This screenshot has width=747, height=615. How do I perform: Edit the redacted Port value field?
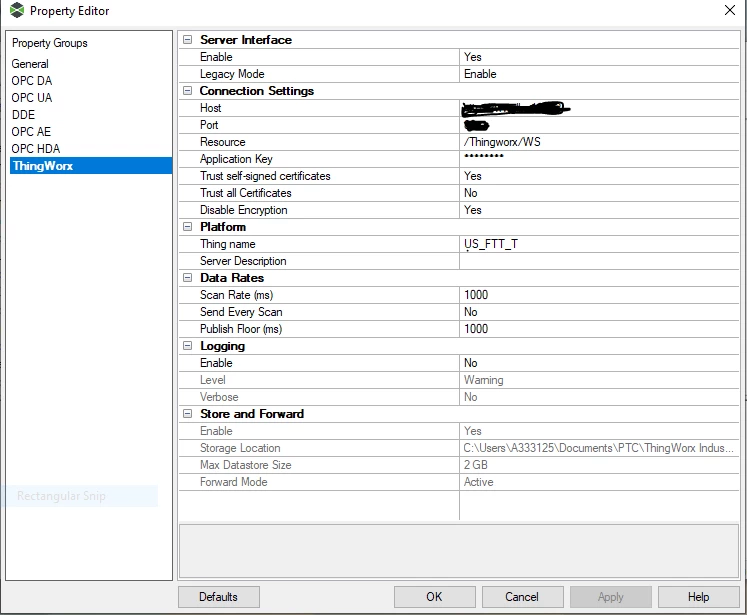click(599, 125)
